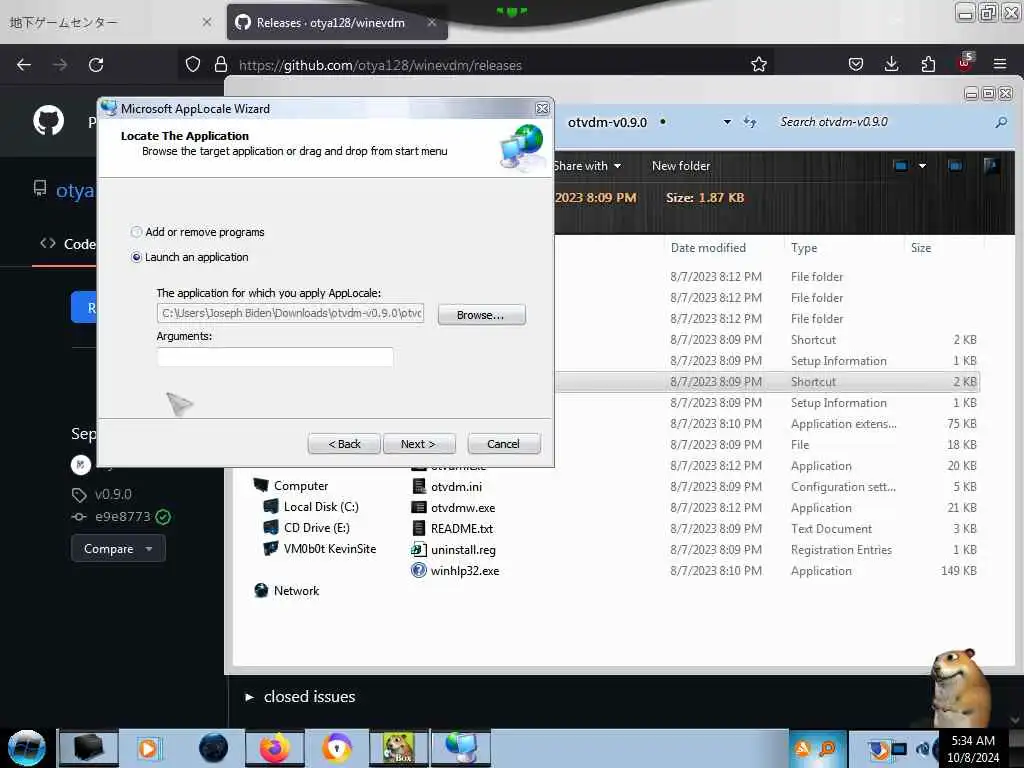The width and height of the screenshot is (1024, 768).
Task: Open VM0b0t KevinSite in the navigation pane
Action: click(x=329, y=549)
